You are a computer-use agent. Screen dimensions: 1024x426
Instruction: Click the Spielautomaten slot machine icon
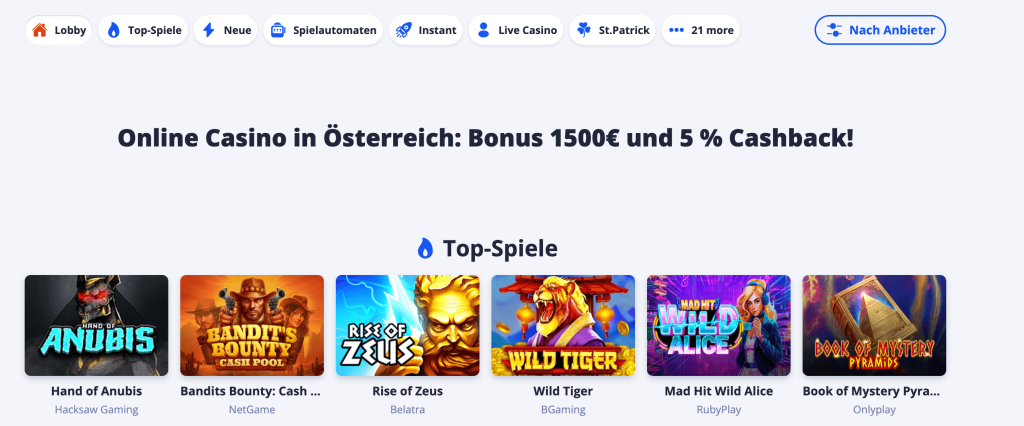pos(278,30)
